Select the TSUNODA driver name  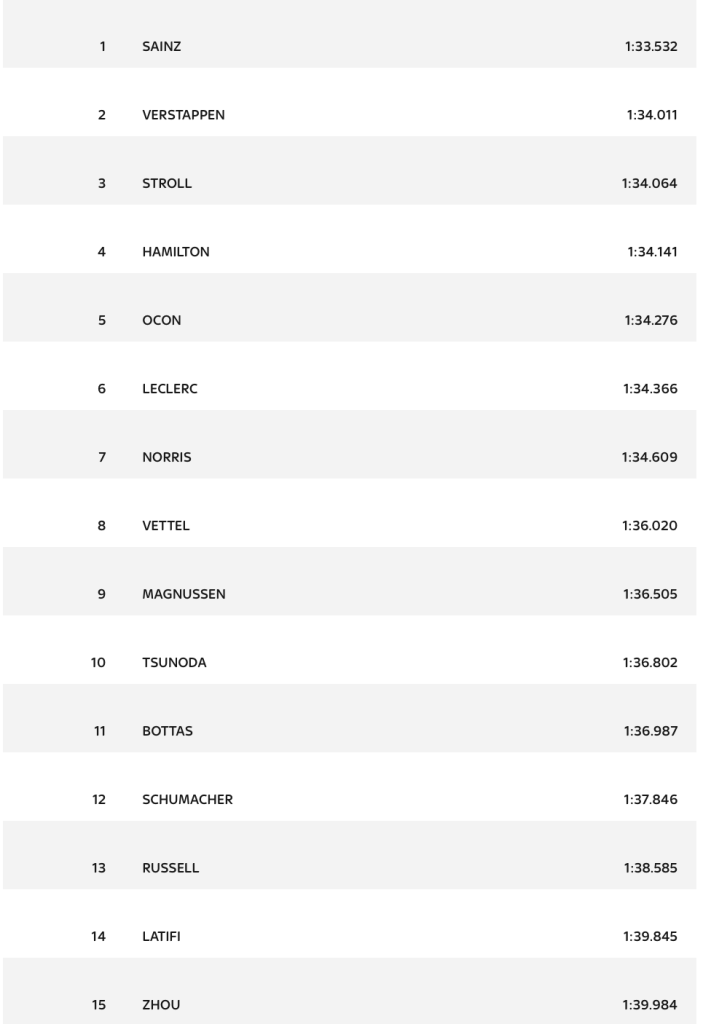(174, 663)
